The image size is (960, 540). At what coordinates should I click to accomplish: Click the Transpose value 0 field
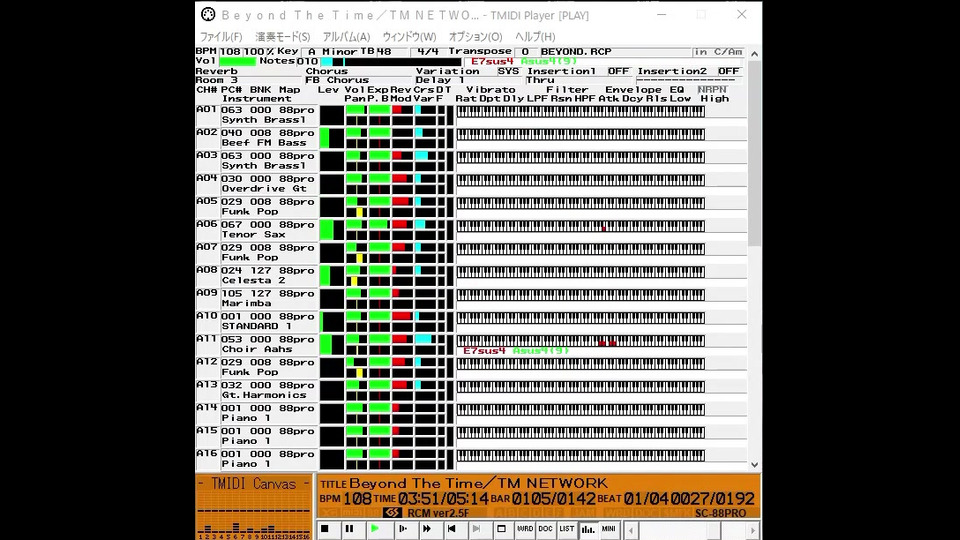point(525,51)
